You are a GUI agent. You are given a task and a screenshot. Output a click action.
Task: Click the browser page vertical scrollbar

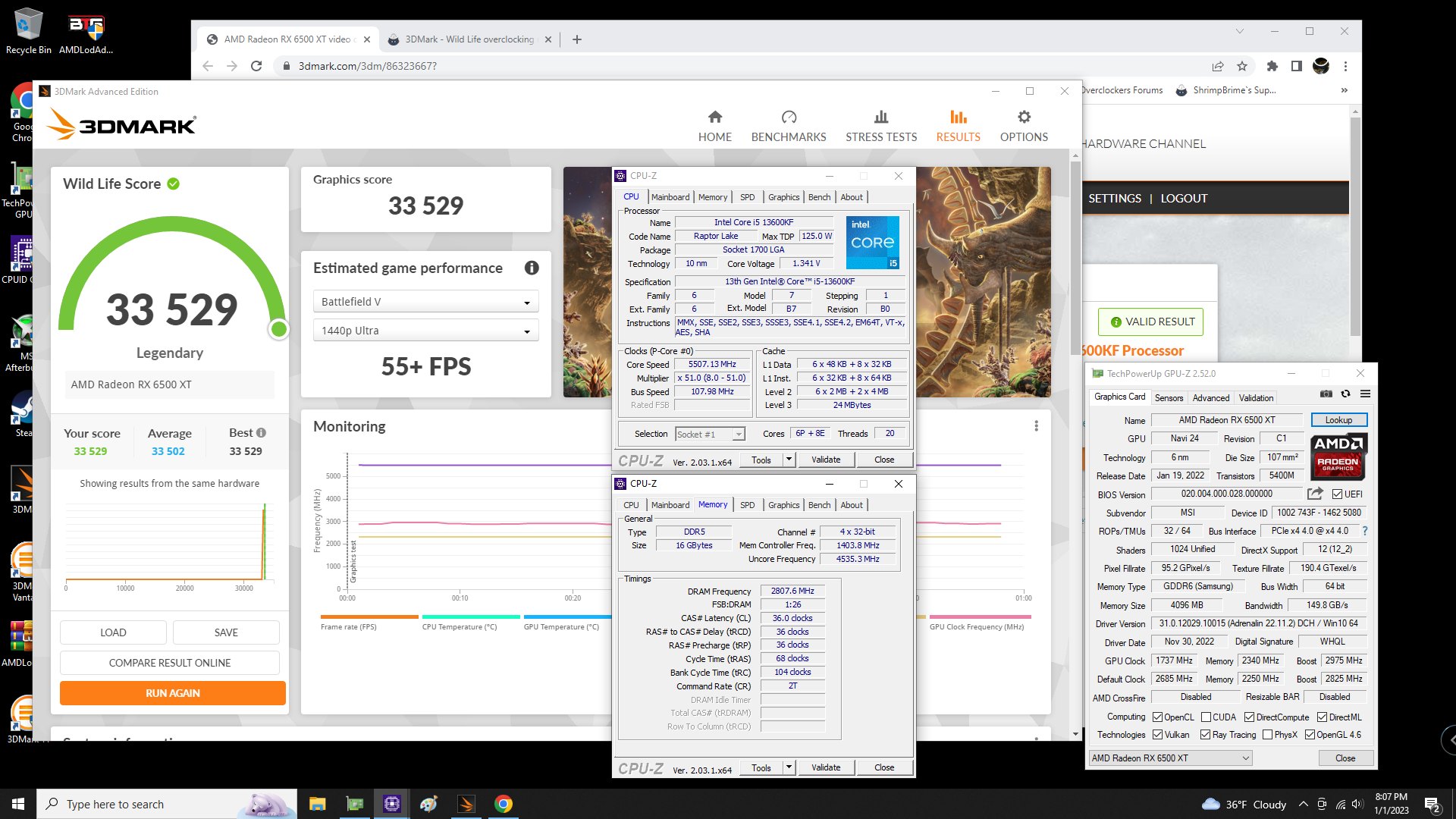tap(1355, 227)
